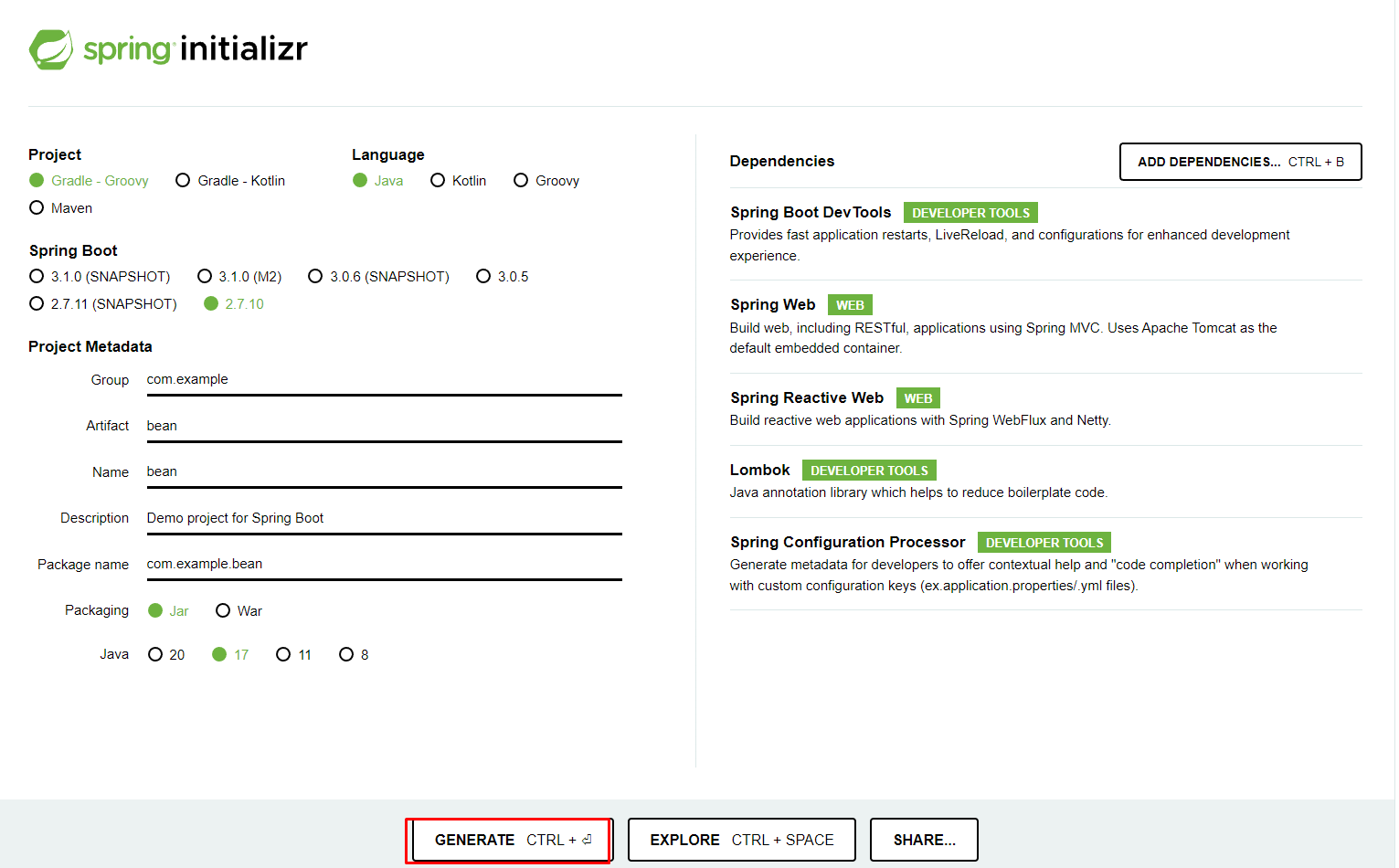Select Kotlin language option

point(459,181)
